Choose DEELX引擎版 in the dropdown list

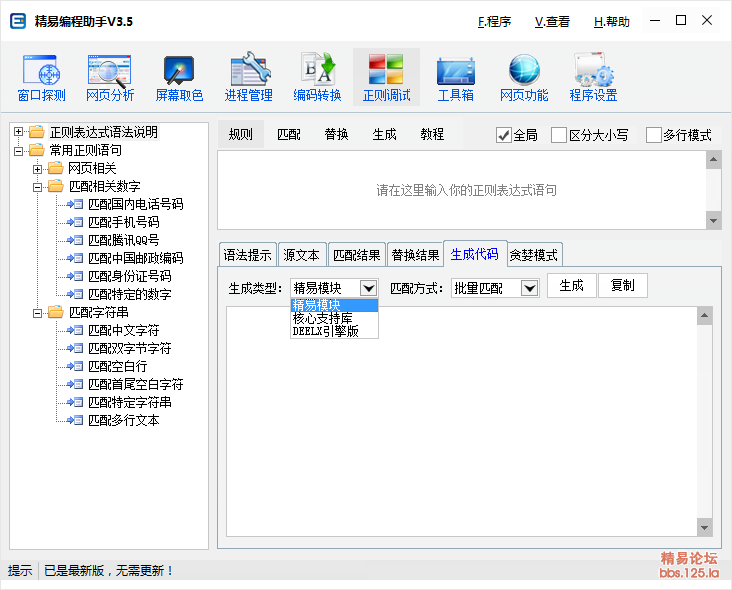(334, 331)
